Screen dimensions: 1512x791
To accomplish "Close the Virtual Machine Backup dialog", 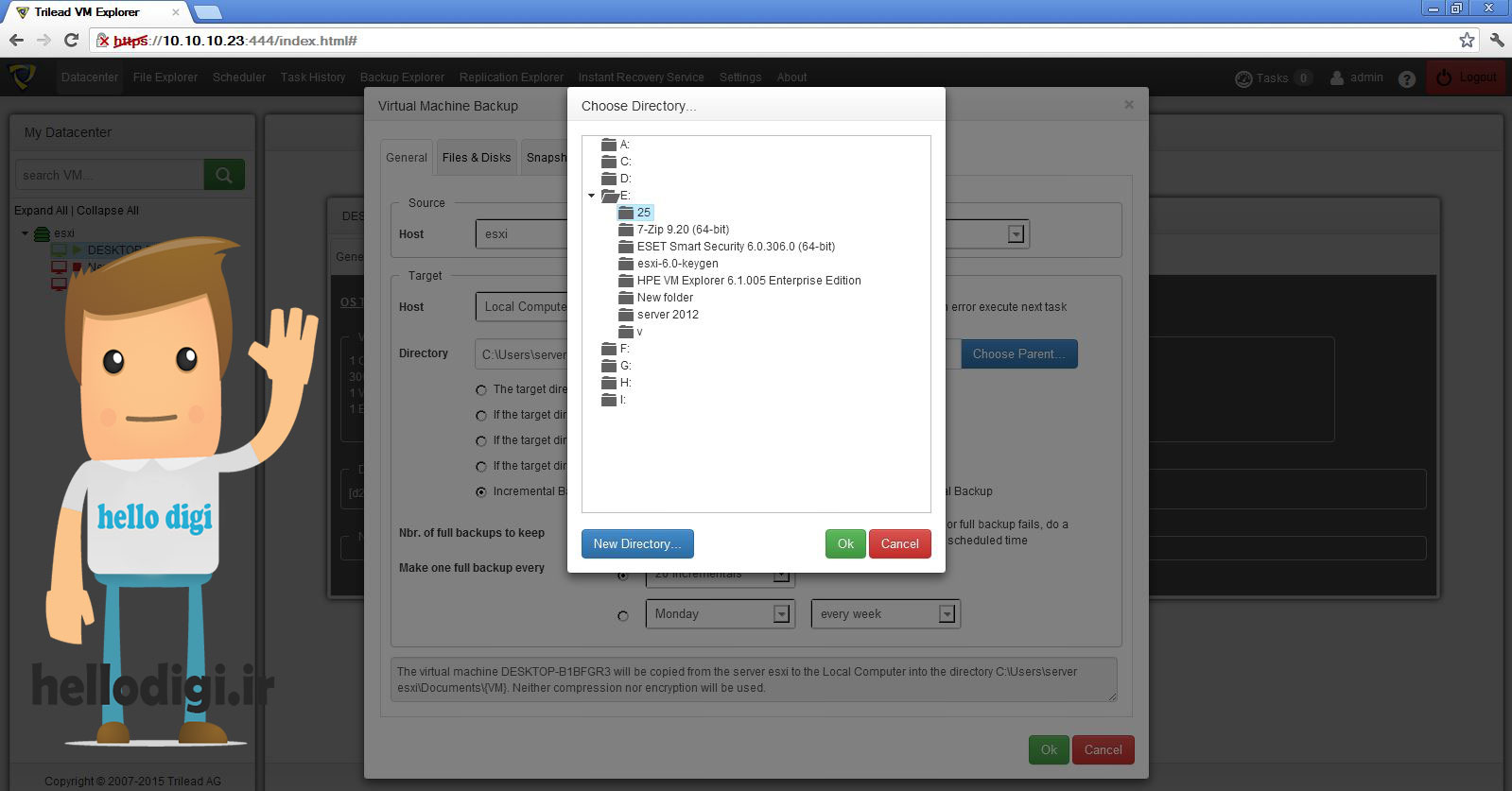I will pyautogui.click(x=1129, y=105).
